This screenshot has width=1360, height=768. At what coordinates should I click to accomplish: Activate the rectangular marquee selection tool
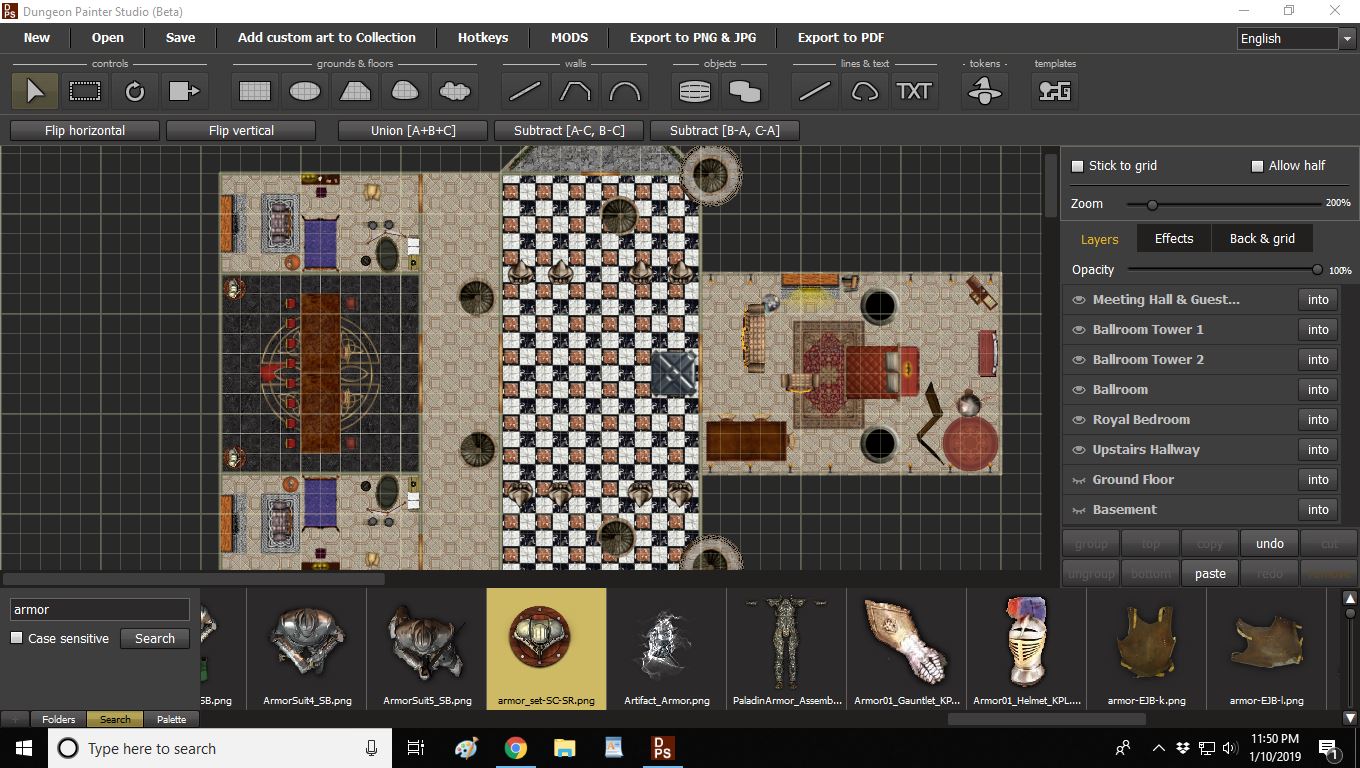[x=85, y=91]
